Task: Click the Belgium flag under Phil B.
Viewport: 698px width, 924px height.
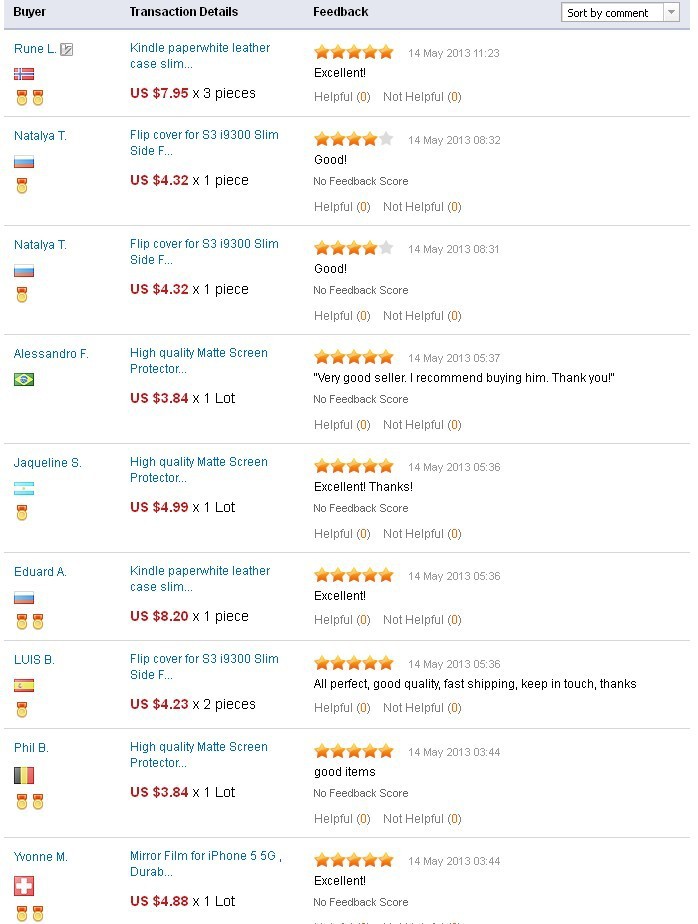Action: (24, 776)
